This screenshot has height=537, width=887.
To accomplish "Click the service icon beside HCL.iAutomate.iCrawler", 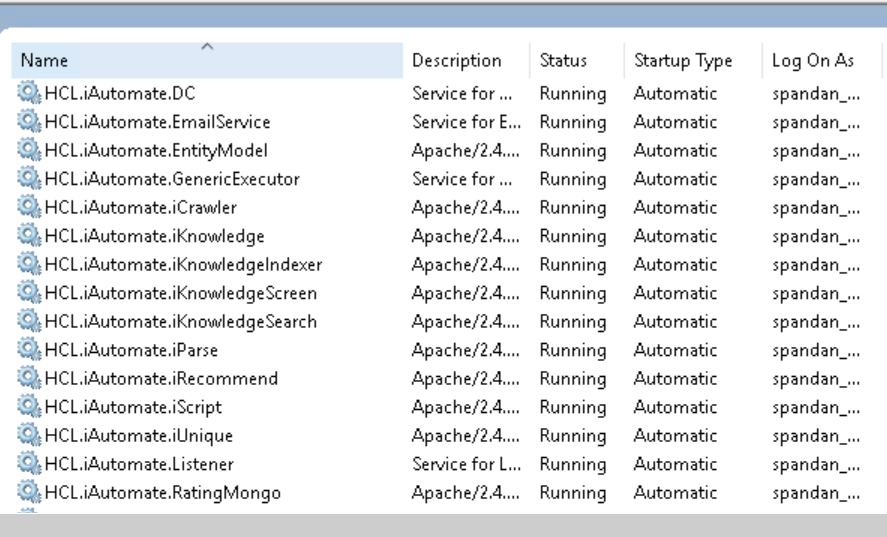I will tap(29, 207).
